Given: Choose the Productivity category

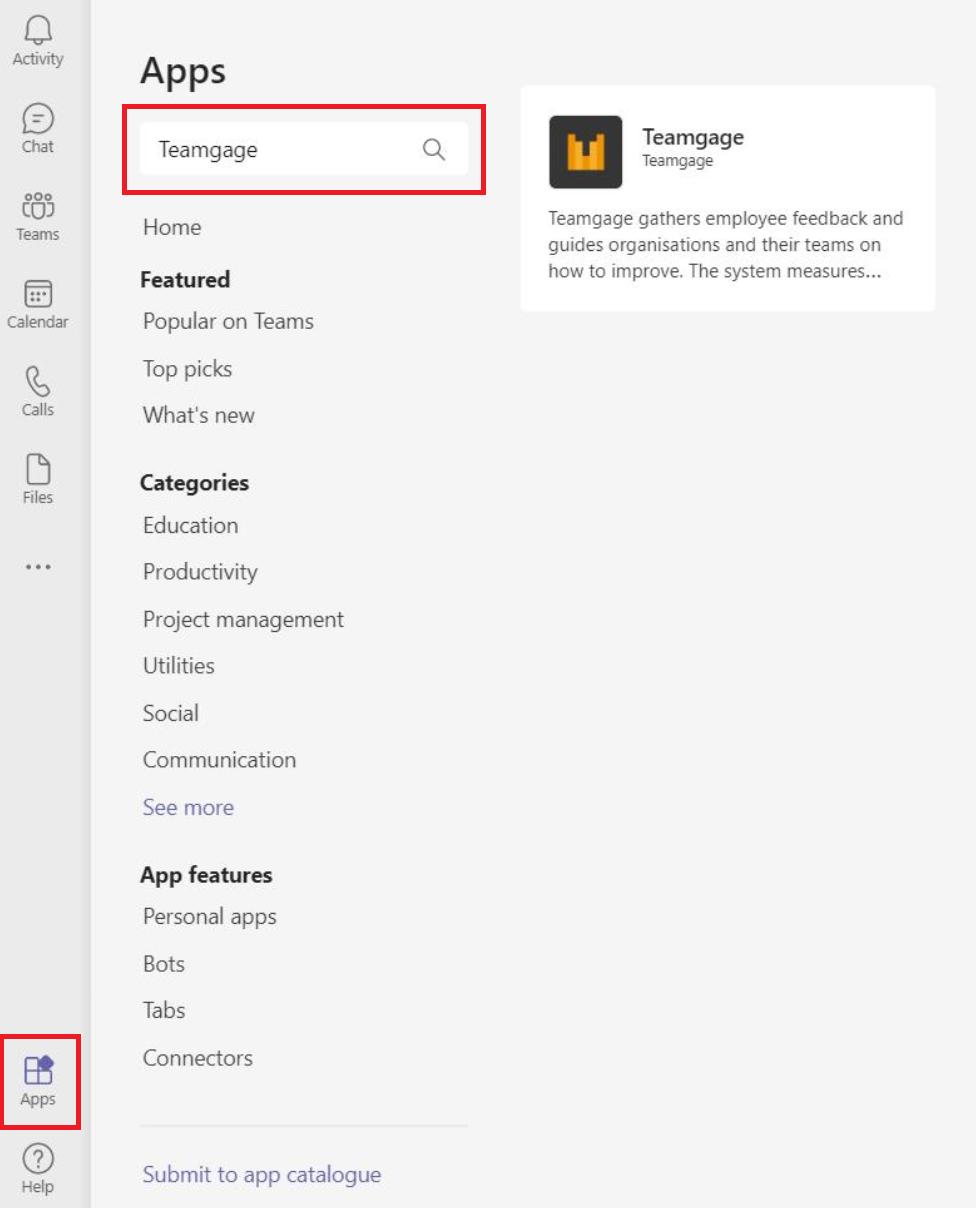Looking at the screenshot, I should [x=200, y=572].
